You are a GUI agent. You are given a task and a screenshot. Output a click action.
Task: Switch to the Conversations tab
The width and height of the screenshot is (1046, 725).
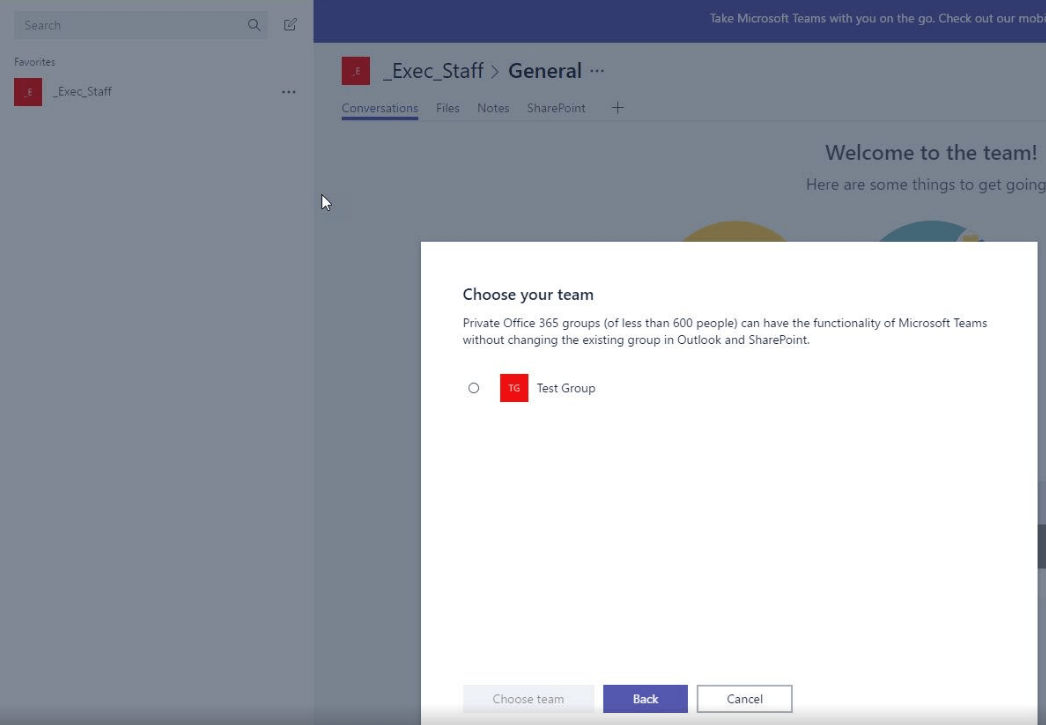pos(380,108)
